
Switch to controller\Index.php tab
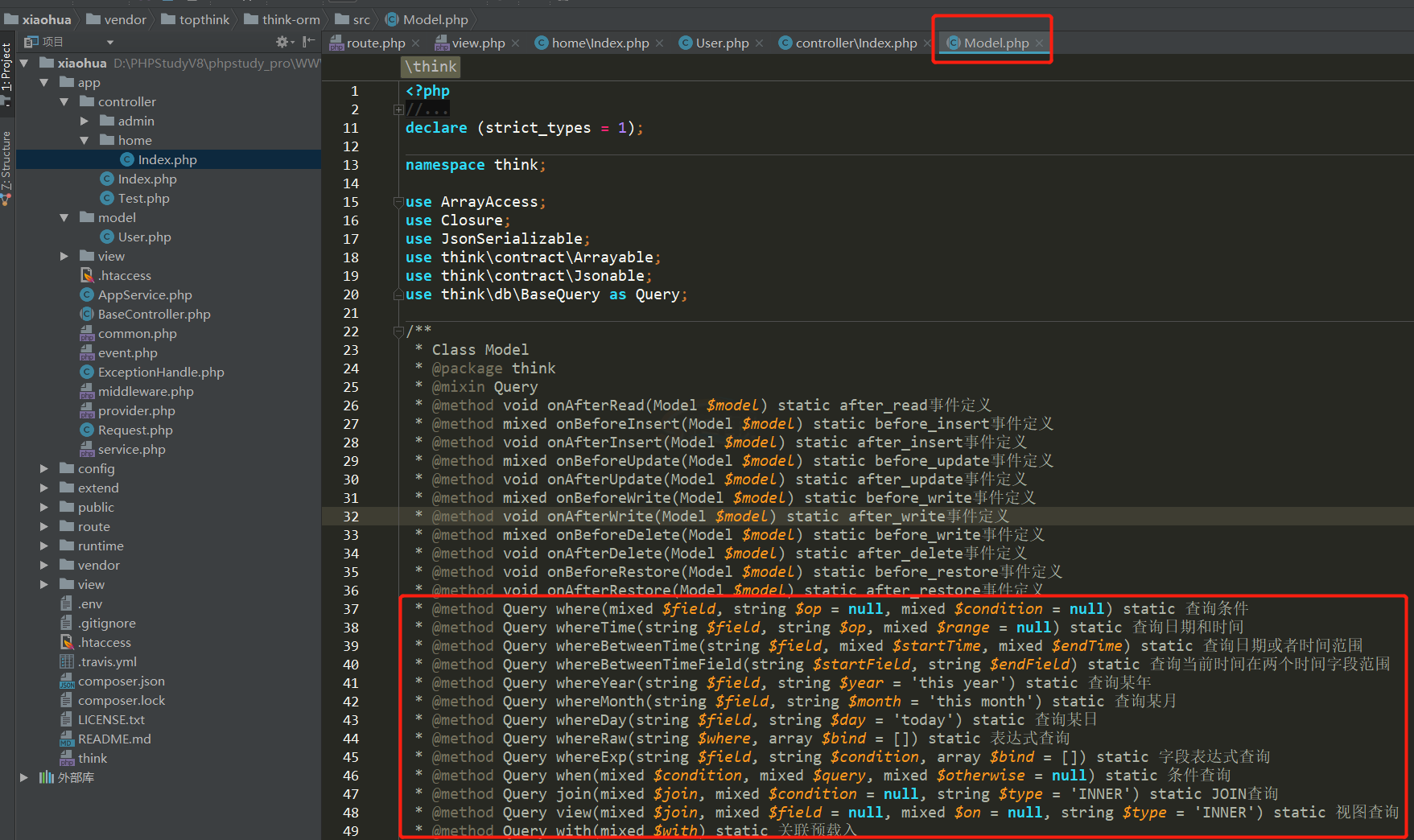click(856, 43)
